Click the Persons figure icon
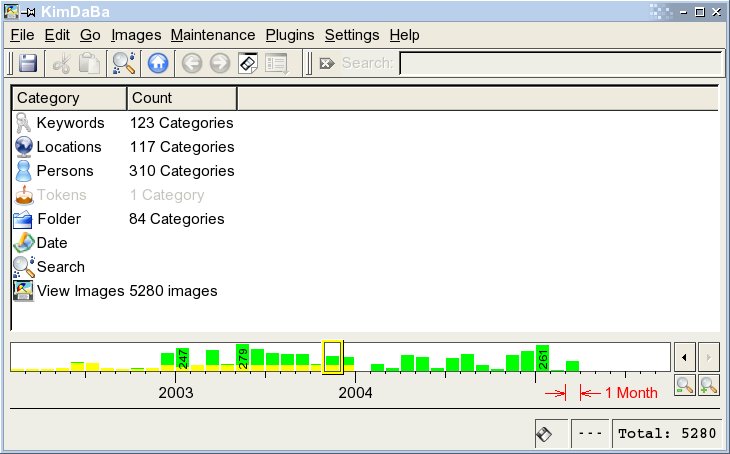This screenshot has height=454, width=730. (23, 171)
